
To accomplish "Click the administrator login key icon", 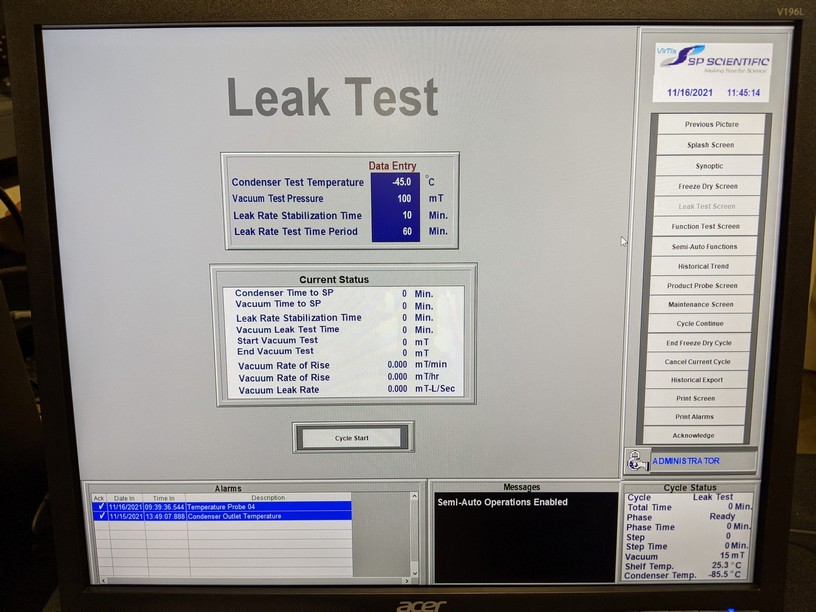I will click(x=636, y=461).
